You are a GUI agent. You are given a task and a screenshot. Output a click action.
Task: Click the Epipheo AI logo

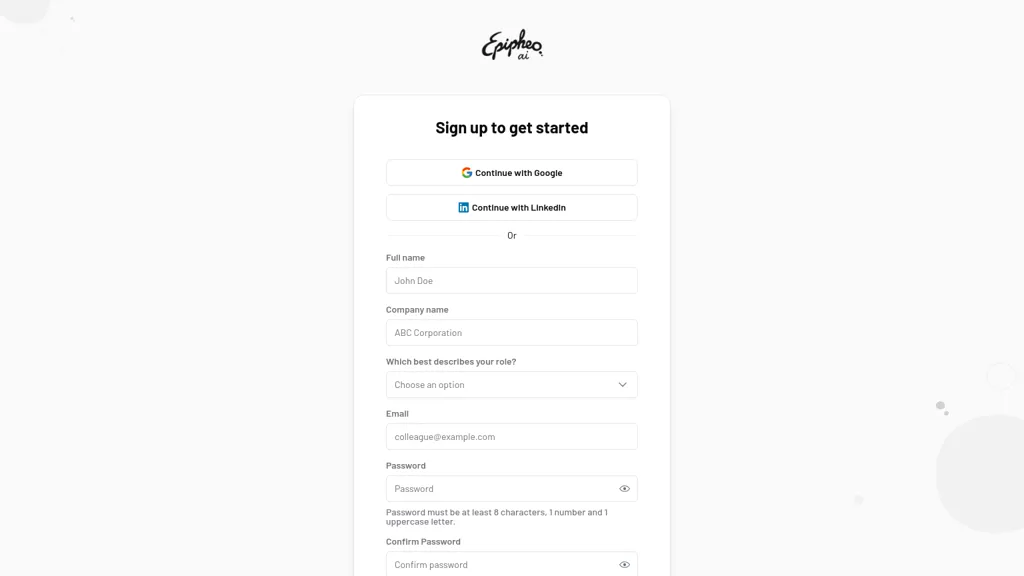(x=512, y=45)
